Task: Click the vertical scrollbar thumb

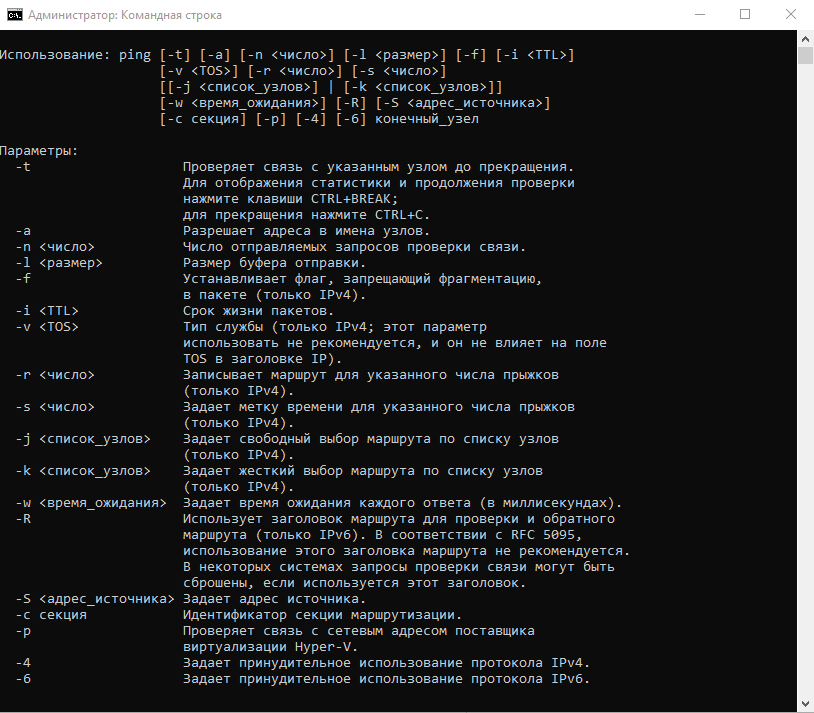Action: tap(805, 55)
